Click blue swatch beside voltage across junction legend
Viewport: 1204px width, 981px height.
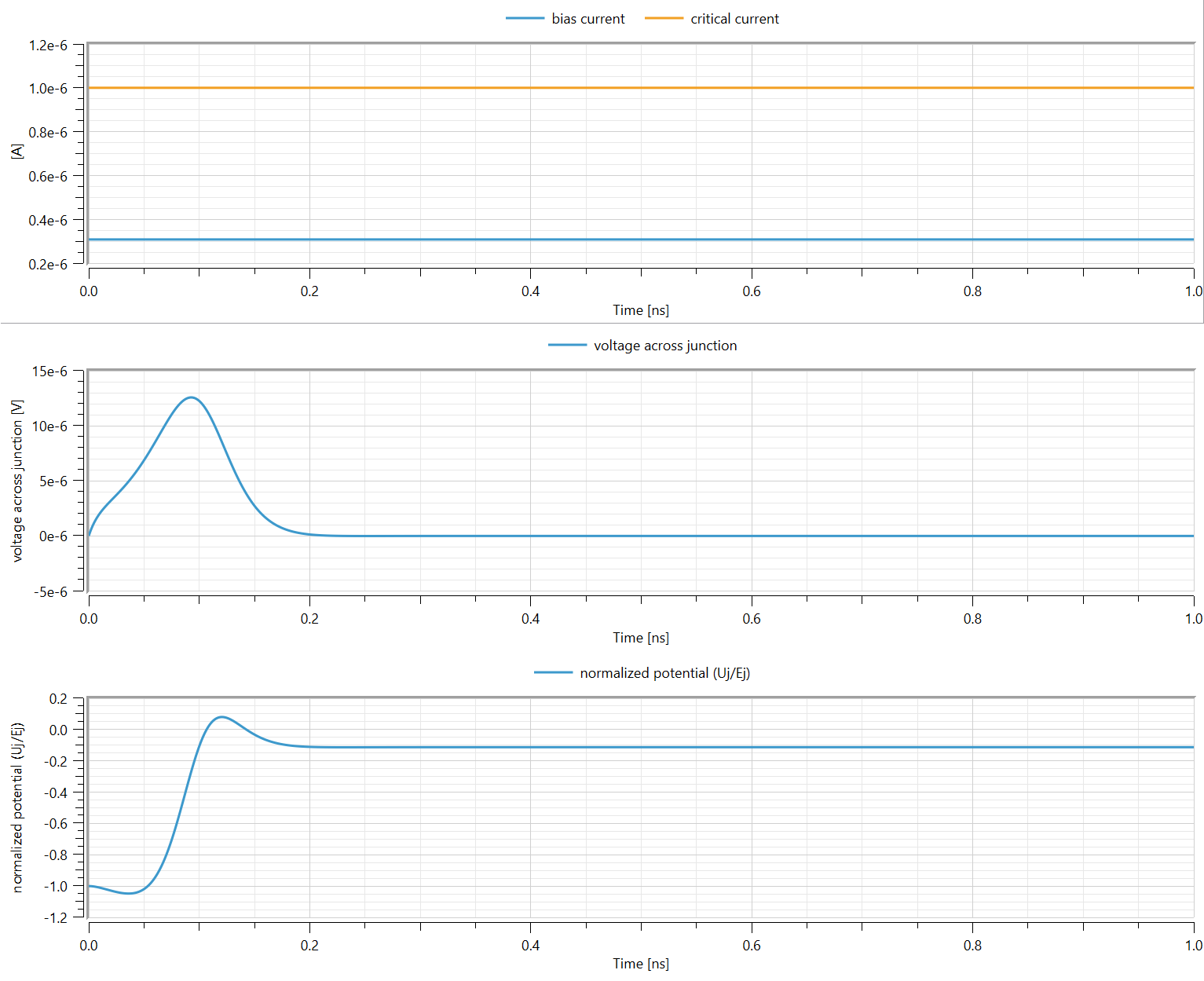[x=567, y=346]
